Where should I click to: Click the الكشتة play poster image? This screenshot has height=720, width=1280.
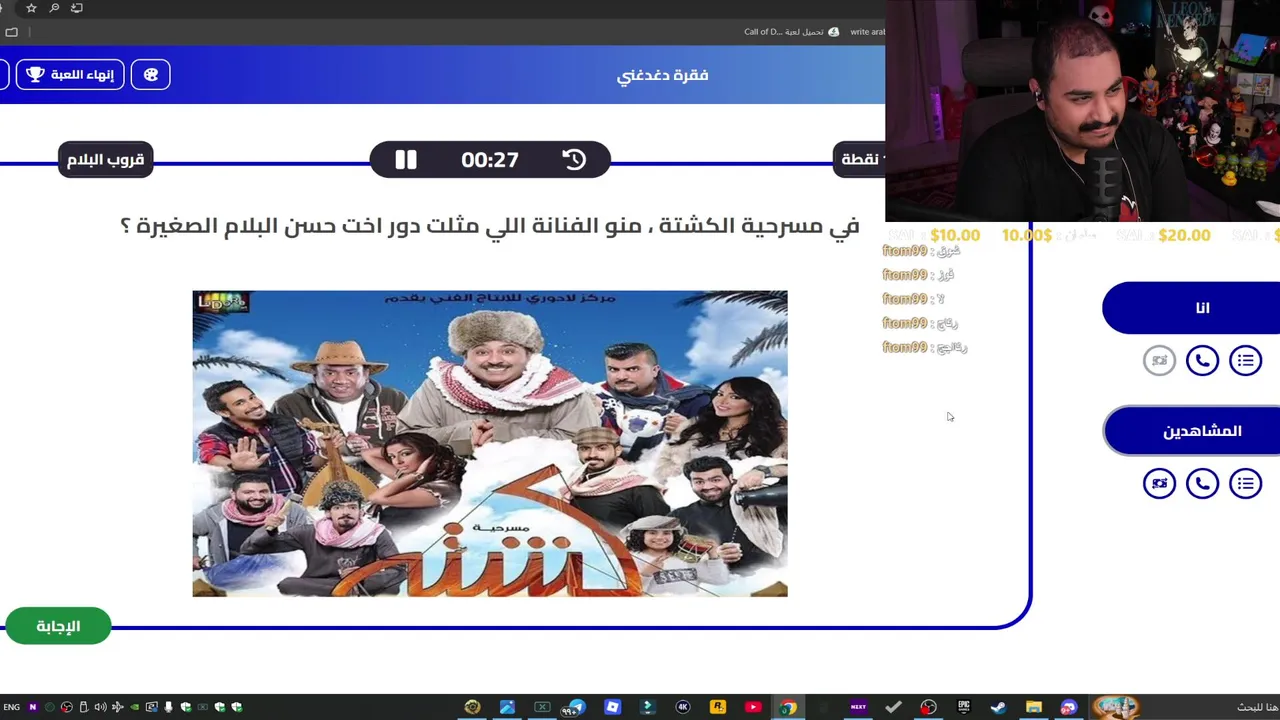coord(490,444)
